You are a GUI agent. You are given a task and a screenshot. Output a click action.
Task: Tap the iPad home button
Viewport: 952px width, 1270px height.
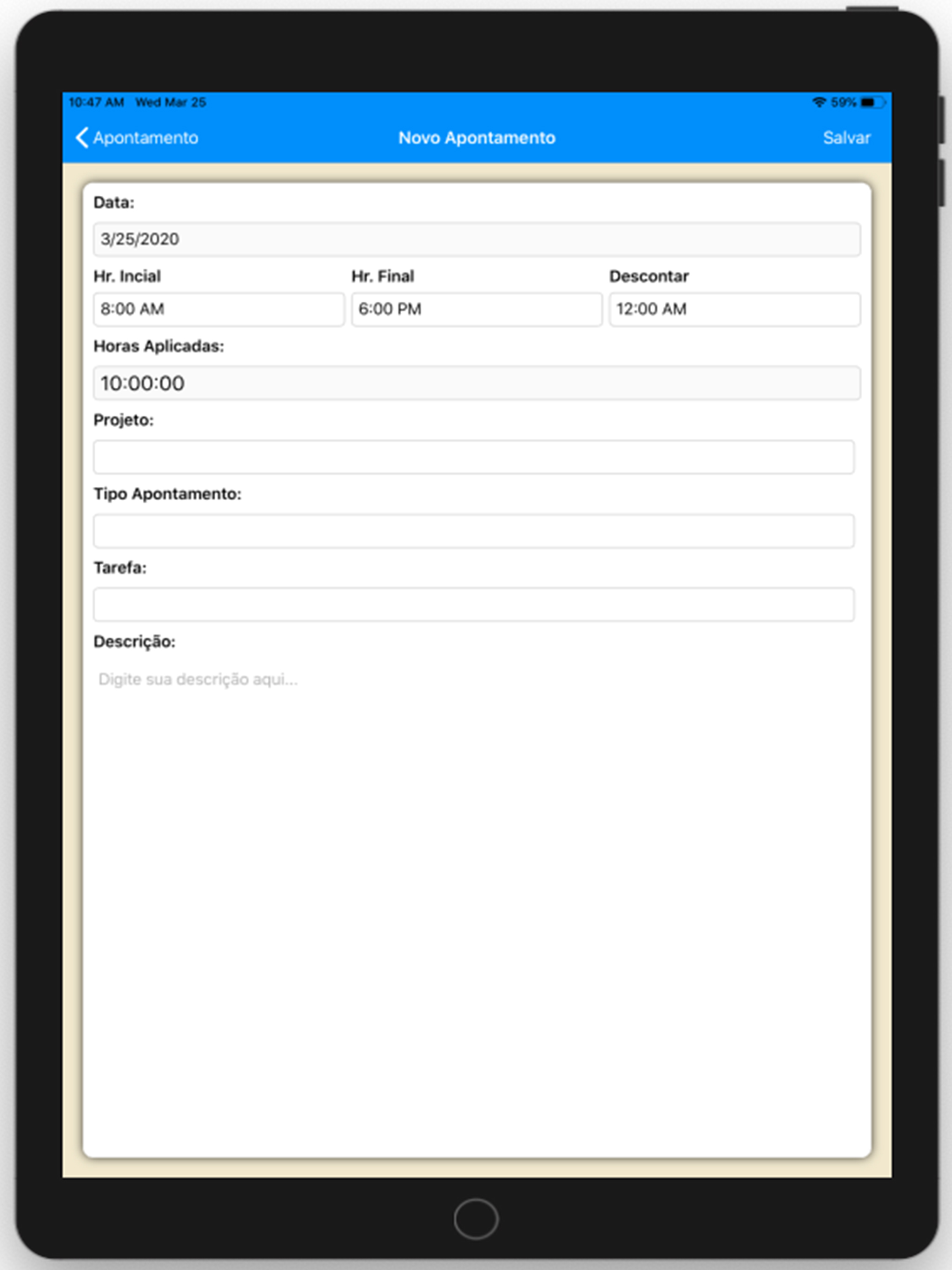click(x=476, y=1218)
